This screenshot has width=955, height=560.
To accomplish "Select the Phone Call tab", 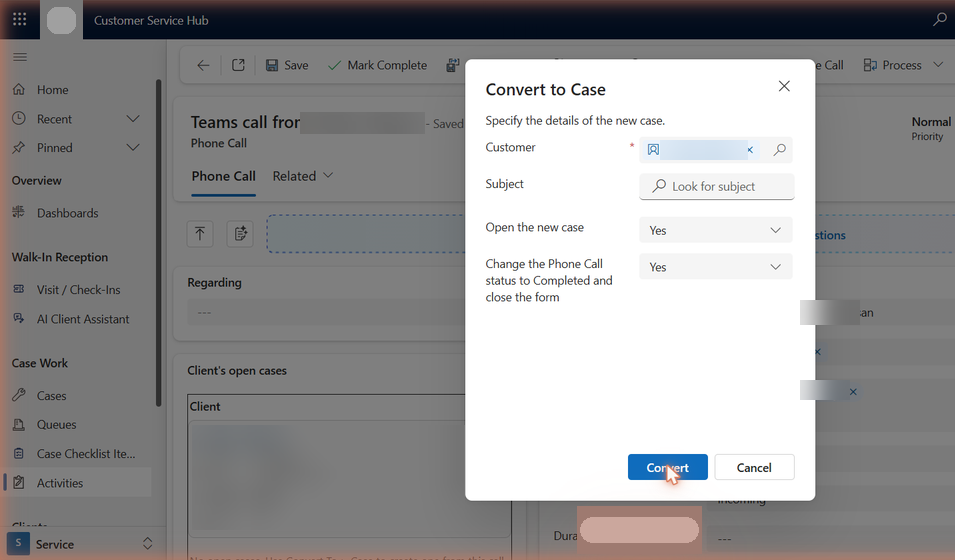I will (224, 176).
